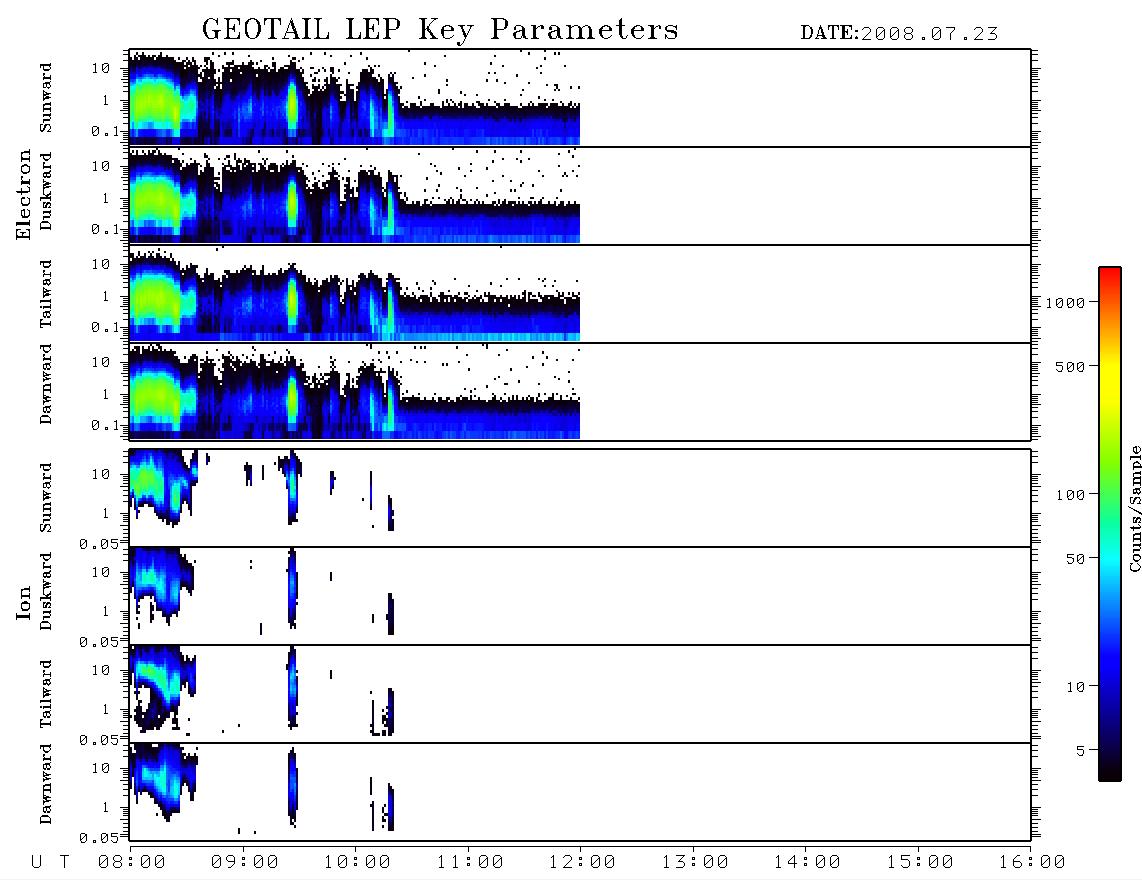Click the Ion 'Tailward' panel label
This screenshot has width=1142, height=880.
point(46,694)
